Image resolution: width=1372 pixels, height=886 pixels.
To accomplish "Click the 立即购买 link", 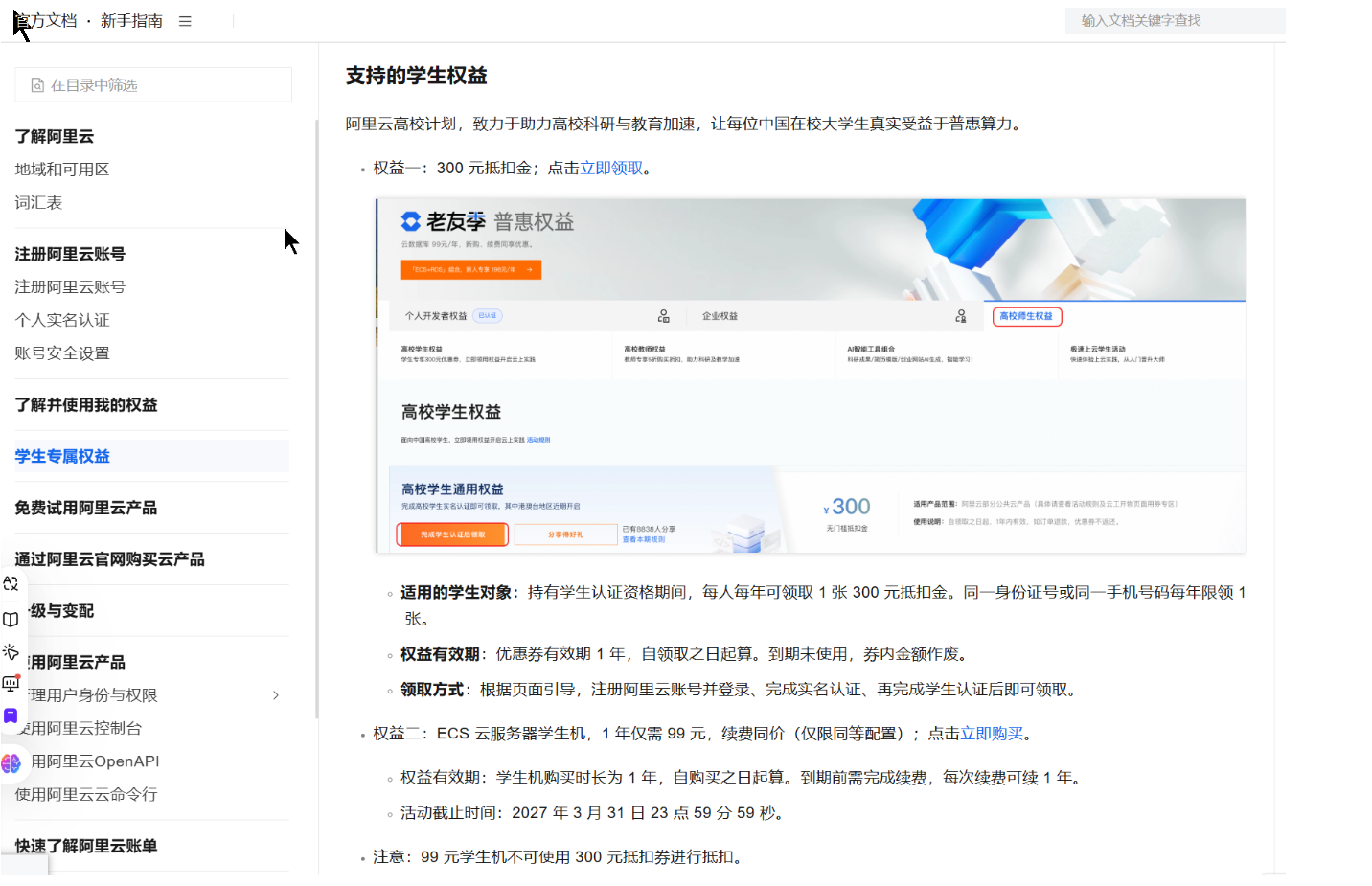I will pyautogui.click(x=992, y=734).
